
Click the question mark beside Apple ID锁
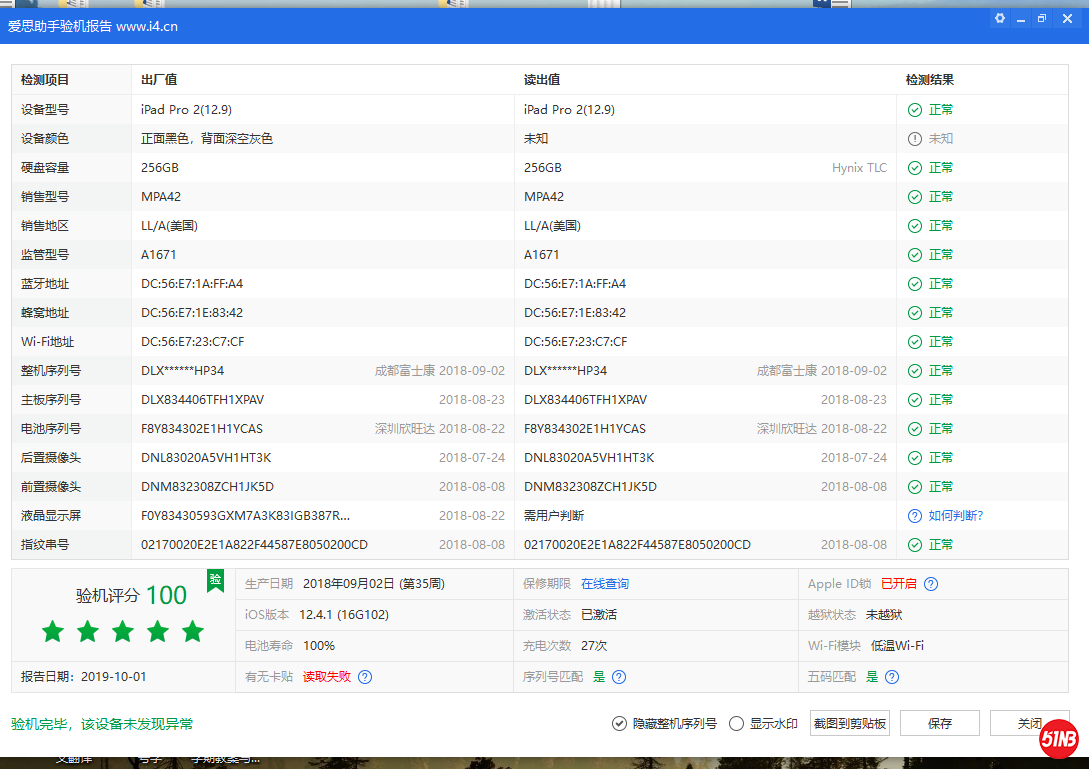[x=931, y=584]
